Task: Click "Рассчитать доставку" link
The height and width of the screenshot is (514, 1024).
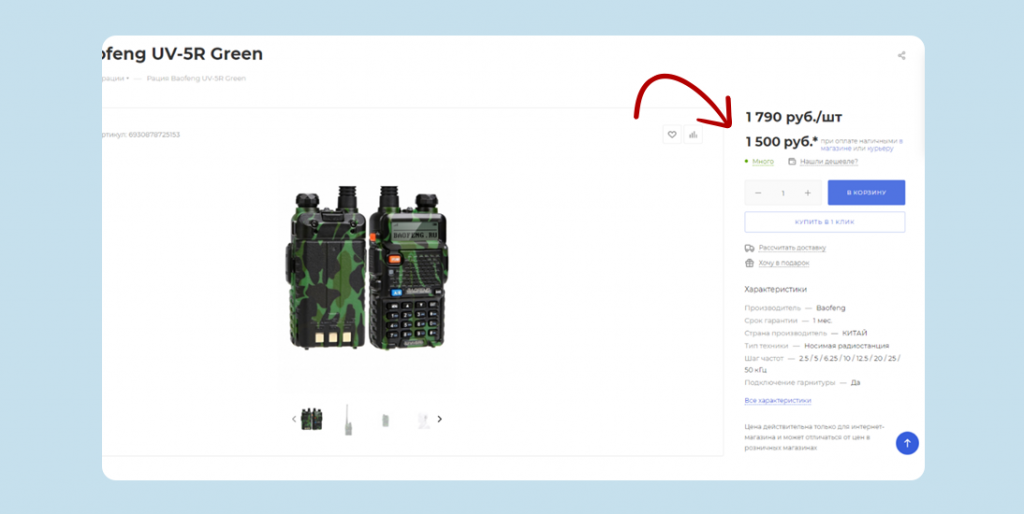Action: tap(792, 247)
